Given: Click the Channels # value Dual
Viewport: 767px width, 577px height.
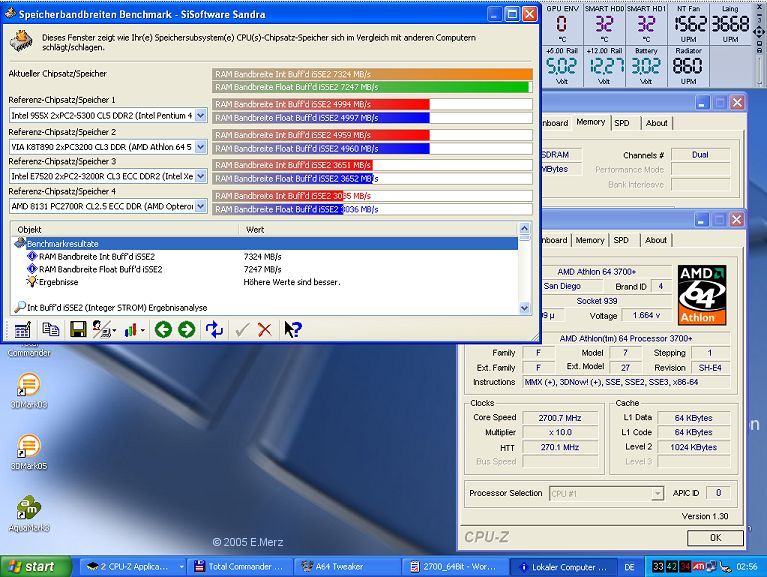Looking at the screenshot, I should [700, 155].
